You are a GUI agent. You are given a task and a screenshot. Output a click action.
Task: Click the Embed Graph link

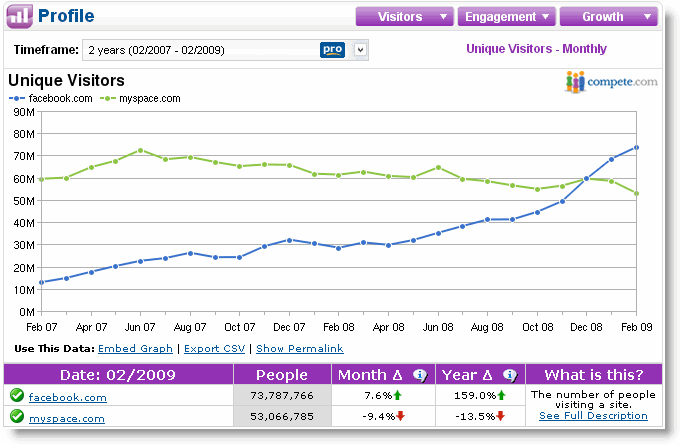coord(136,349)
